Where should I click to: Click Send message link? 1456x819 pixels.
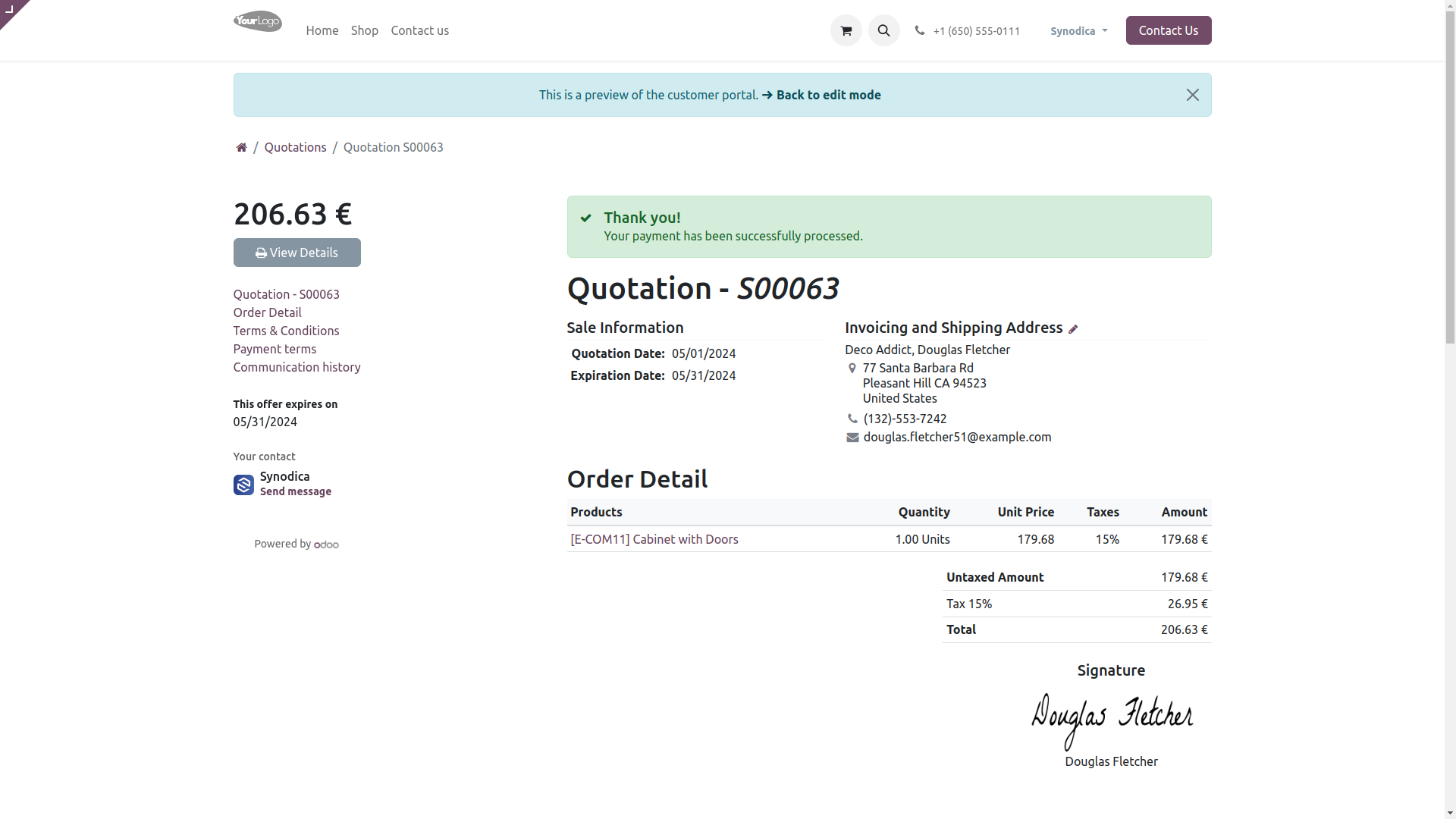tap(296, 491)
